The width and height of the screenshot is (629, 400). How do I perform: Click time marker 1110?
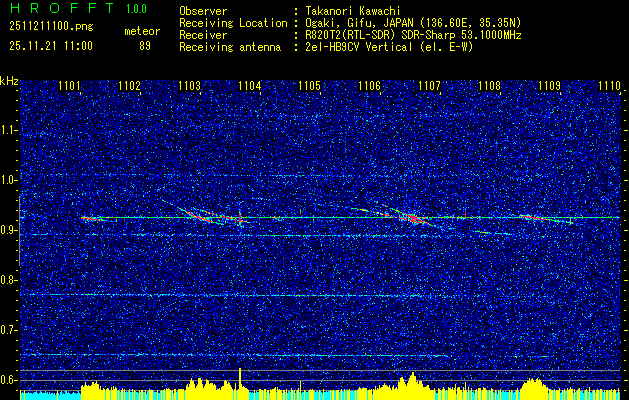pyautogui.click(x=609, y=86)
